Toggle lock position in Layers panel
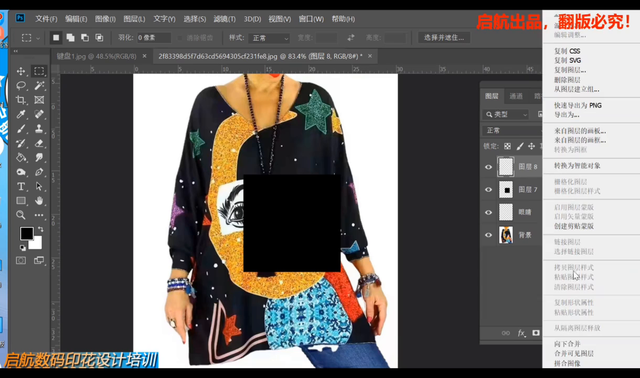Viewport: 640px width, 378px height. (531, 146)
